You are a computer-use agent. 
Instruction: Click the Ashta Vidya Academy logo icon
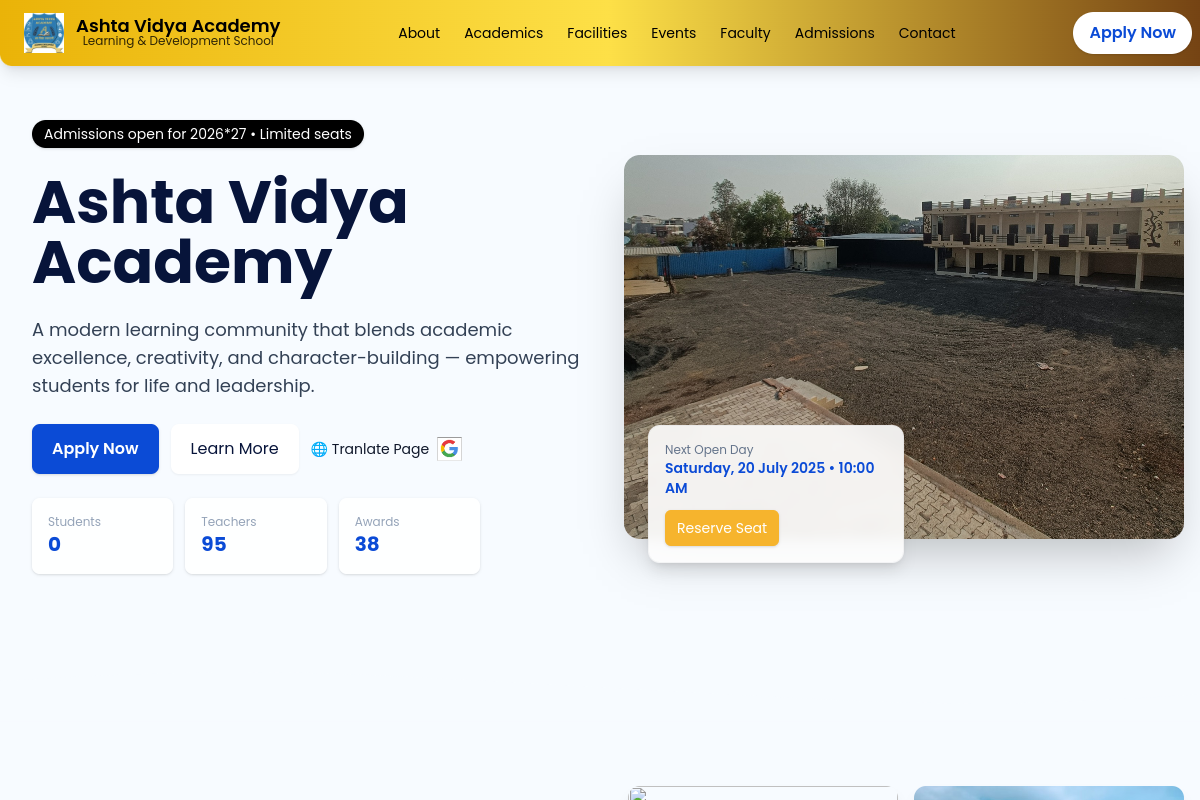[44, 33]
